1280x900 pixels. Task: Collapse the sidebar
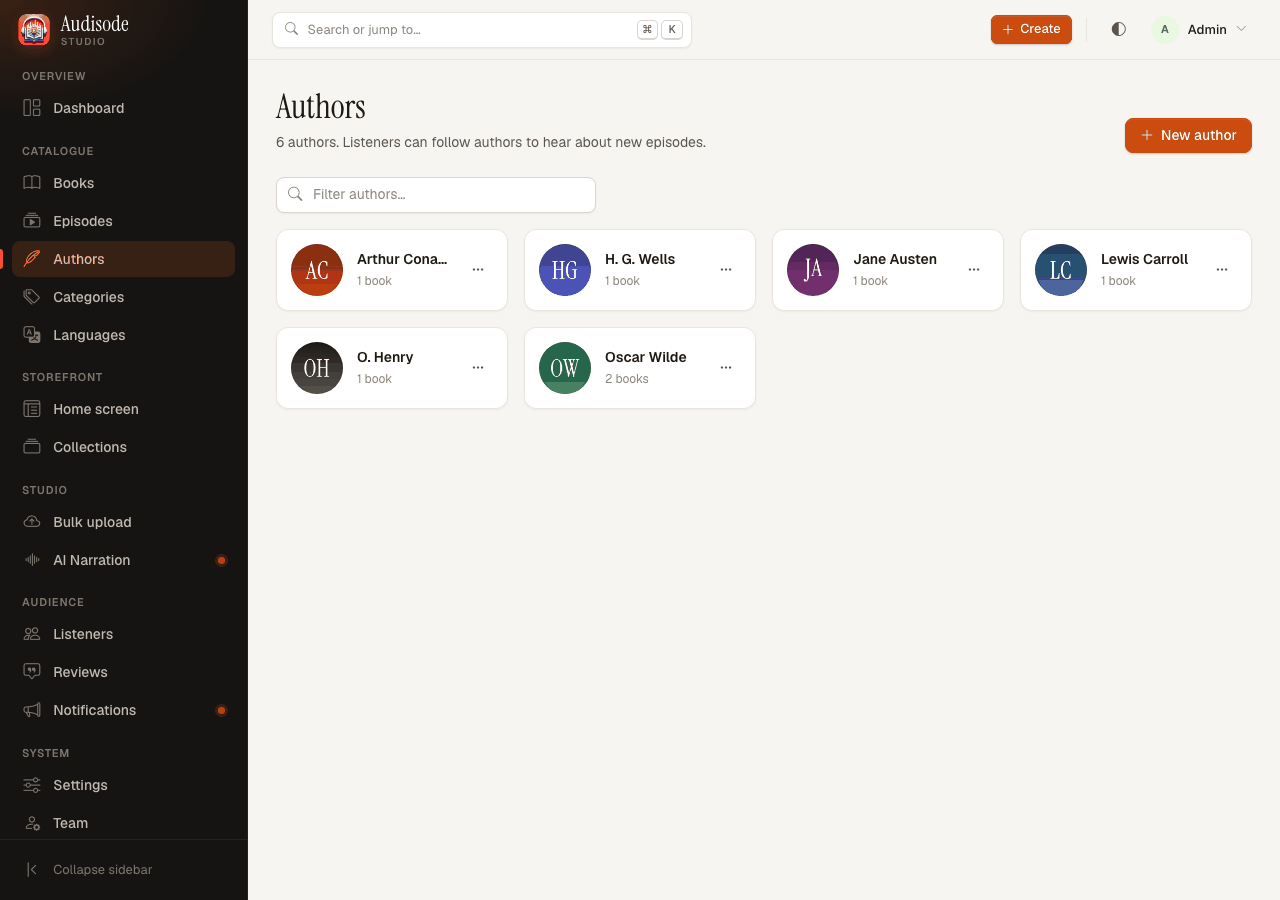click(124, 870)
